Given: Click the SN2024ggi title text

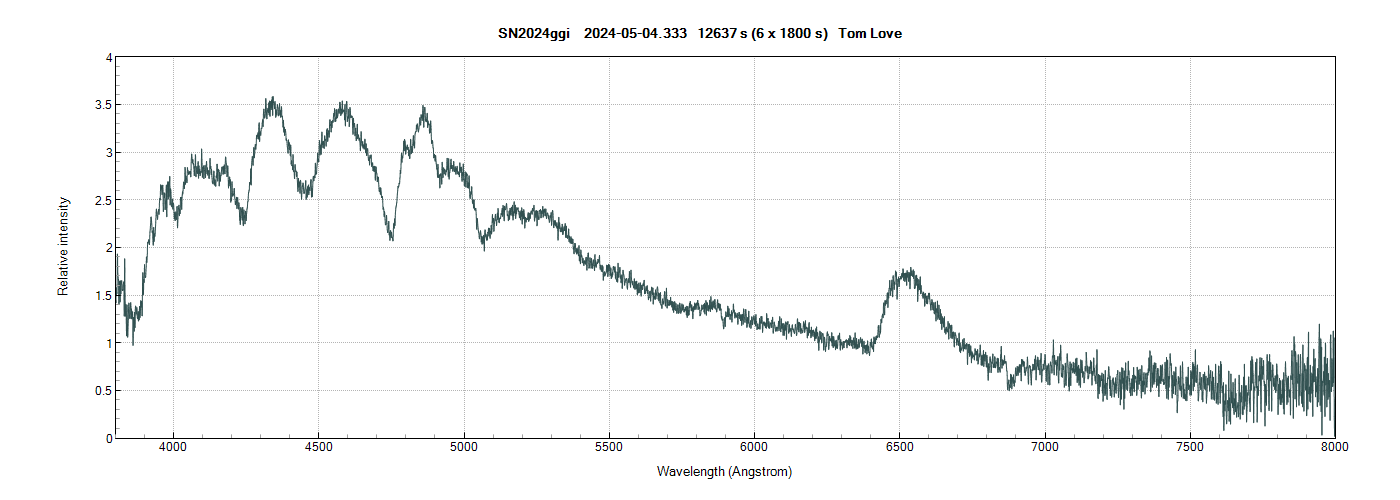Looking at the screenshot, I should pos(533,34).
